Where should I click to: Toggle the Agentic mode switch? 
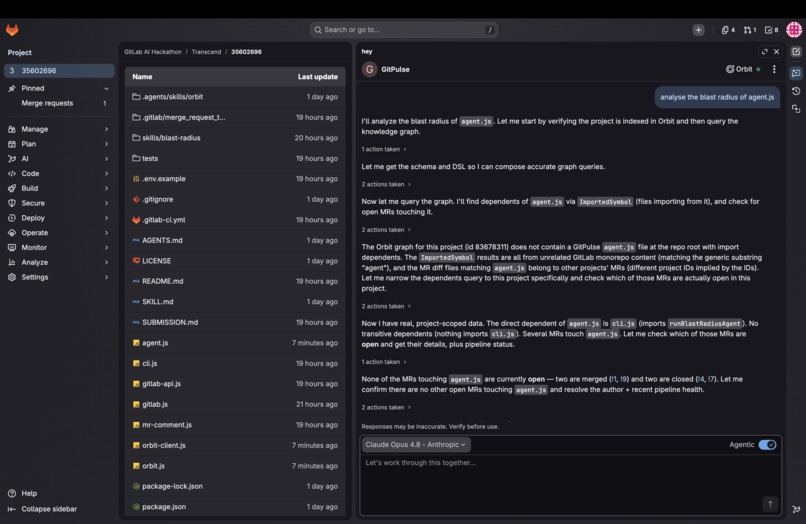point(767,445)
